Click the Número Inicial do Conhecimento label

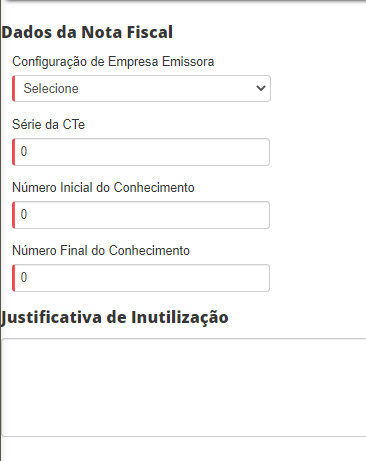point(103,187)
